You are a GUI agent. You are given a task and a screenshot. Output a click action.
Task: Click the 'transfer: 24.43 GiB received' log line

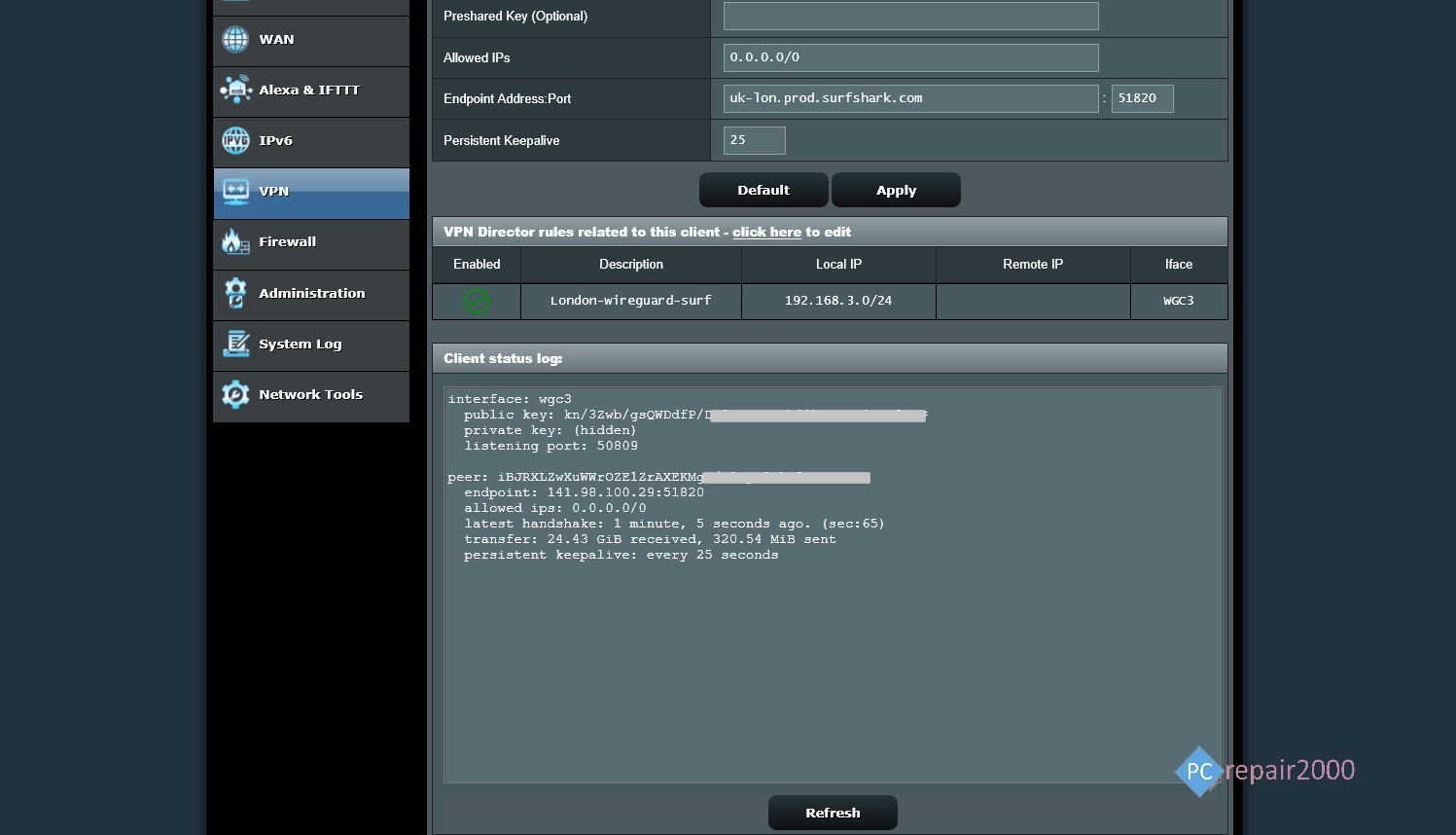pyautogui.click(x=650, y=539)
